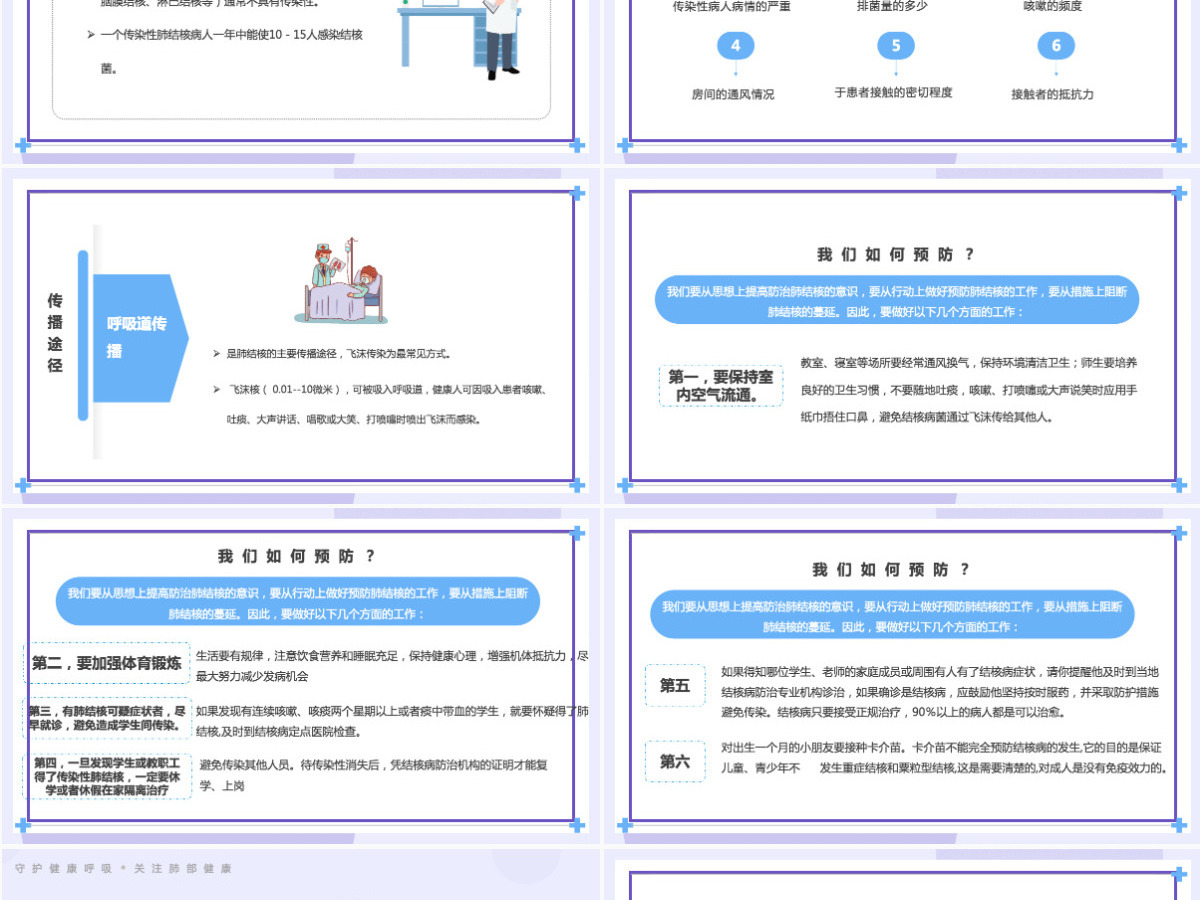Click the text 于患者接触的密切程度
Screen dimensions: 1200x900
pyautogui.click(x=894, y=92)
